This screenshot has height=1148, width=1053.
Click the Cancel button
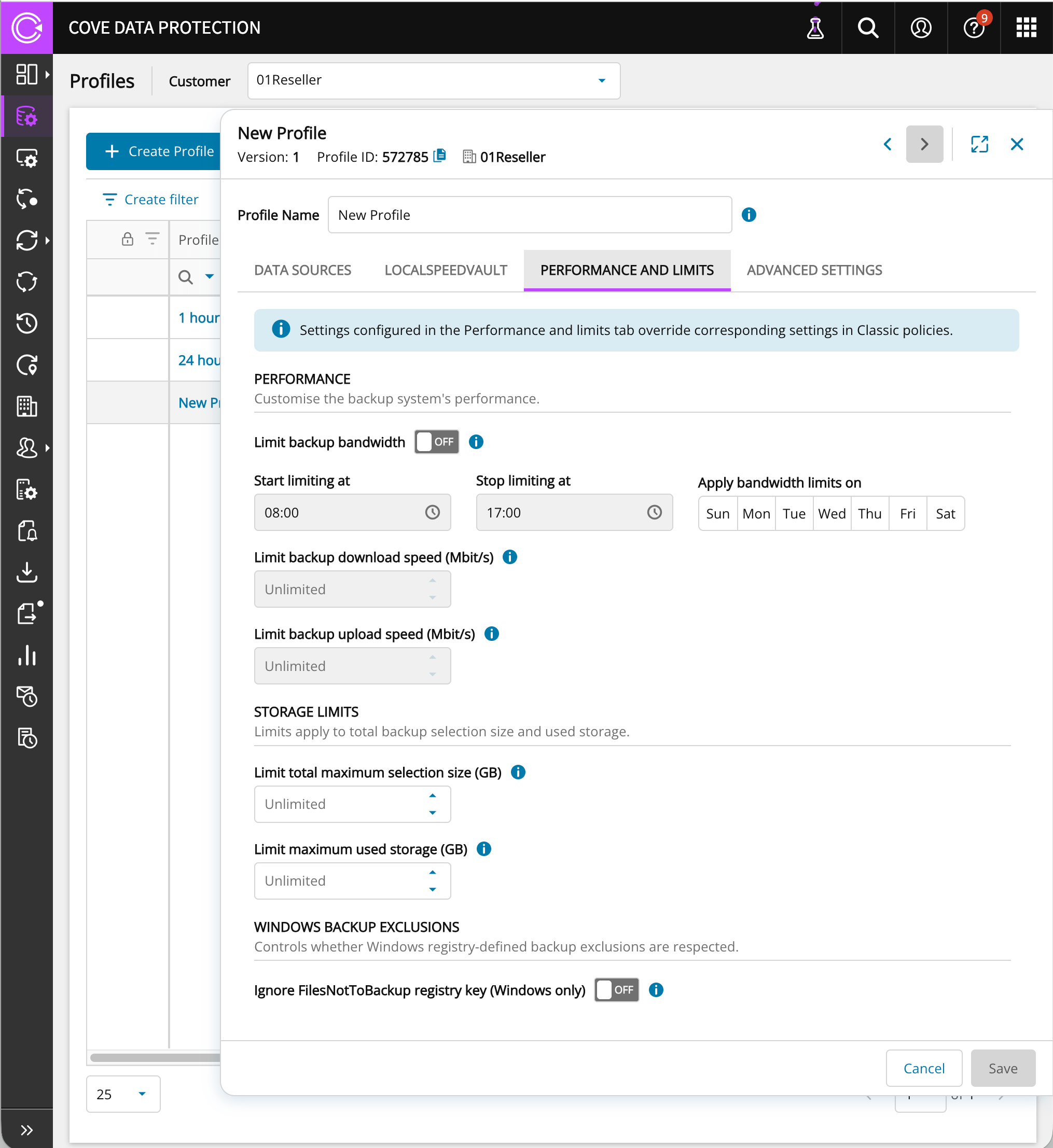tap(924, 1068)
